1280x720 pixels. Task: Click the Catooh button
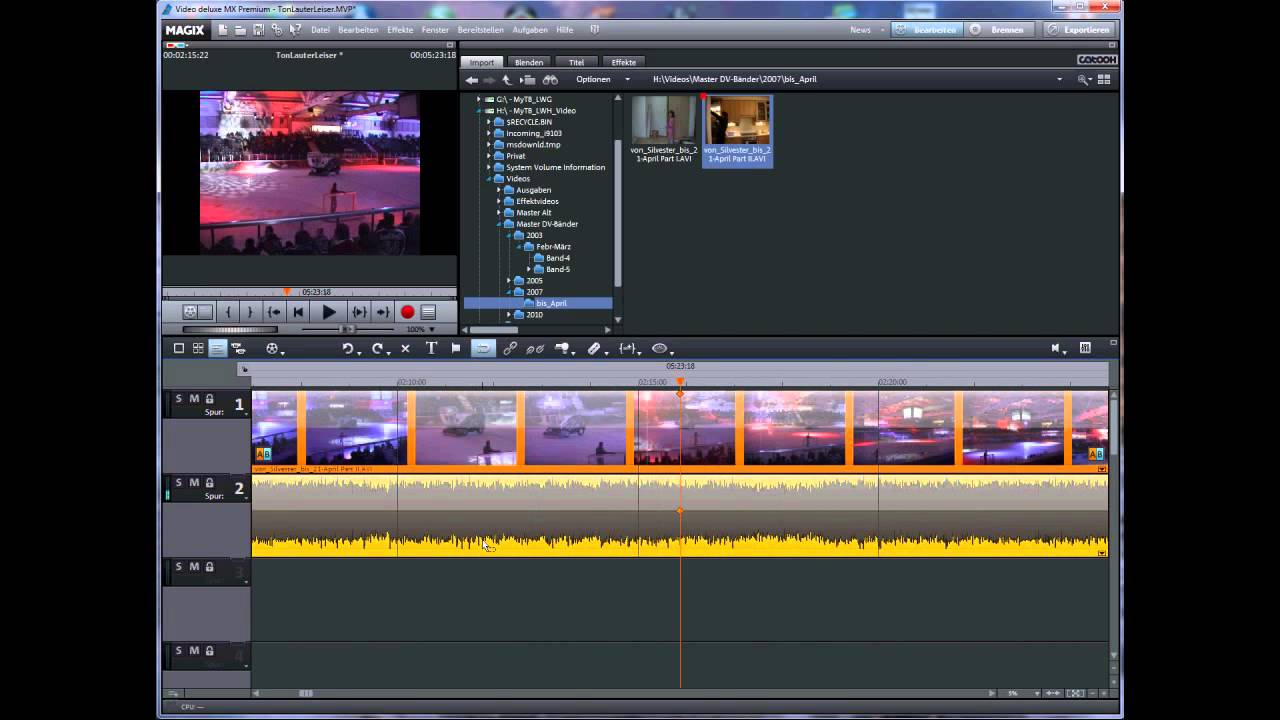(x=1096, y=60)
